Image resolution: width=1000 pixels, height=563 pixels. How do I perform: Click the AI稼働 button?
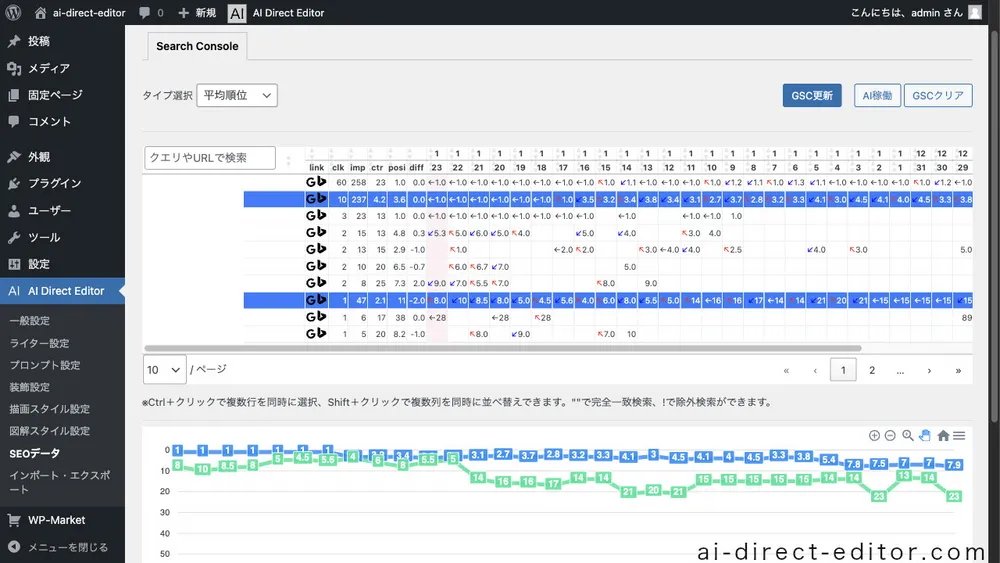pyautogui.click(x=877, y=96)
